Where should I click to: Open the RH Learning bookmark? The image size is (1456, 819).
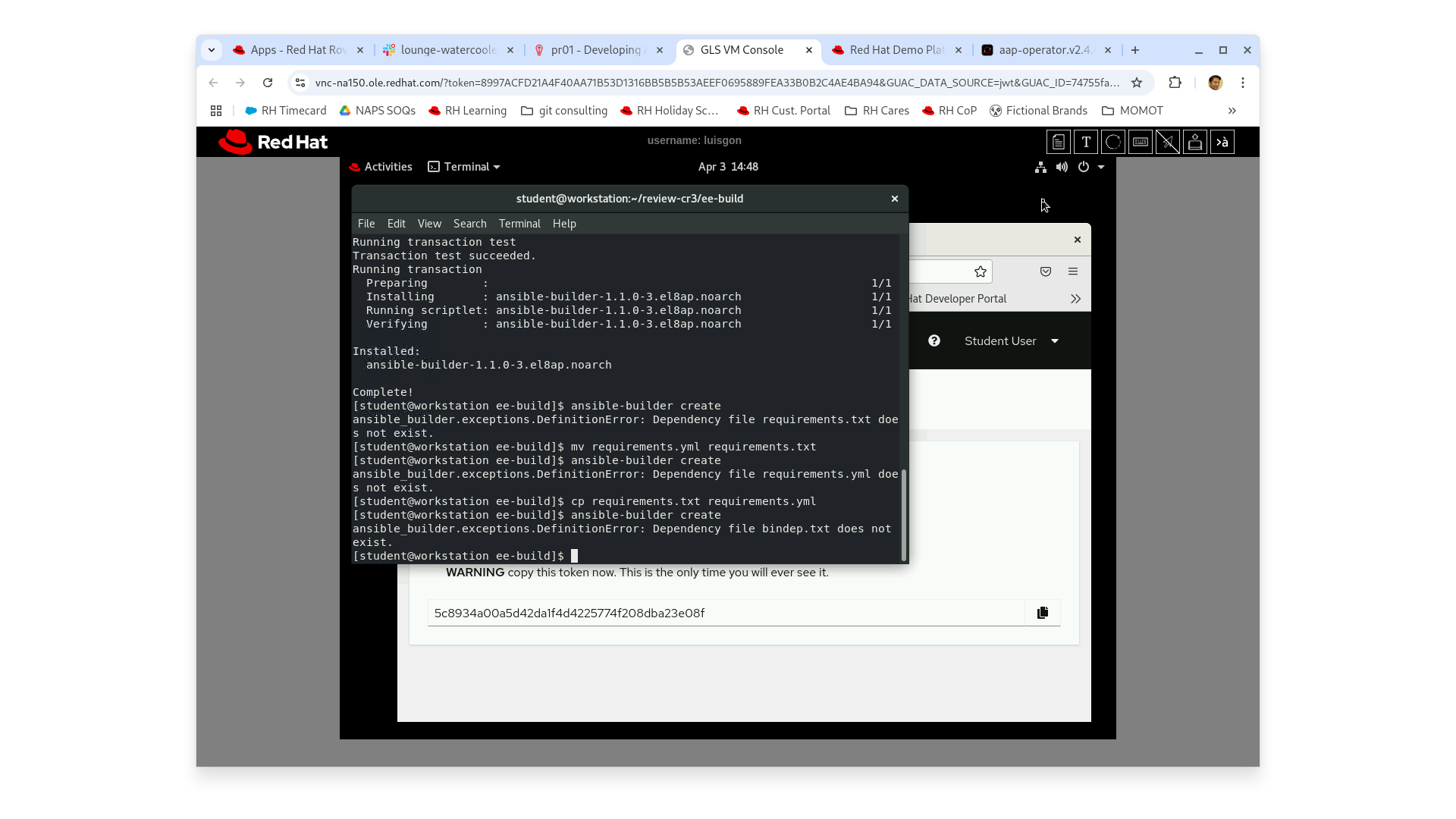click(x=468, y=110)
